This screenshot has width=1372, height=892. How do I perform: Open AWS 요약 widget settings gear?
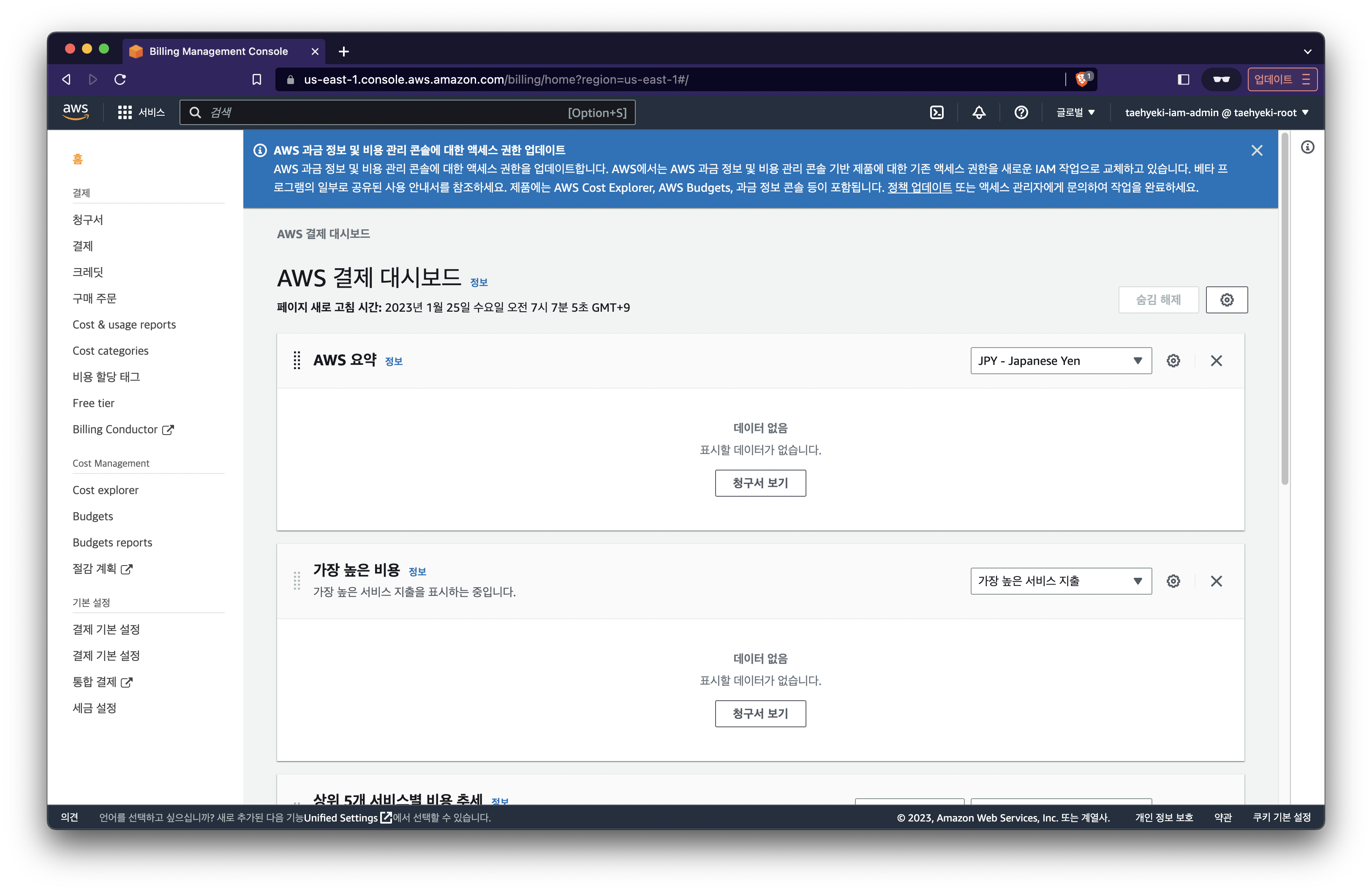tap(1173, 361)
